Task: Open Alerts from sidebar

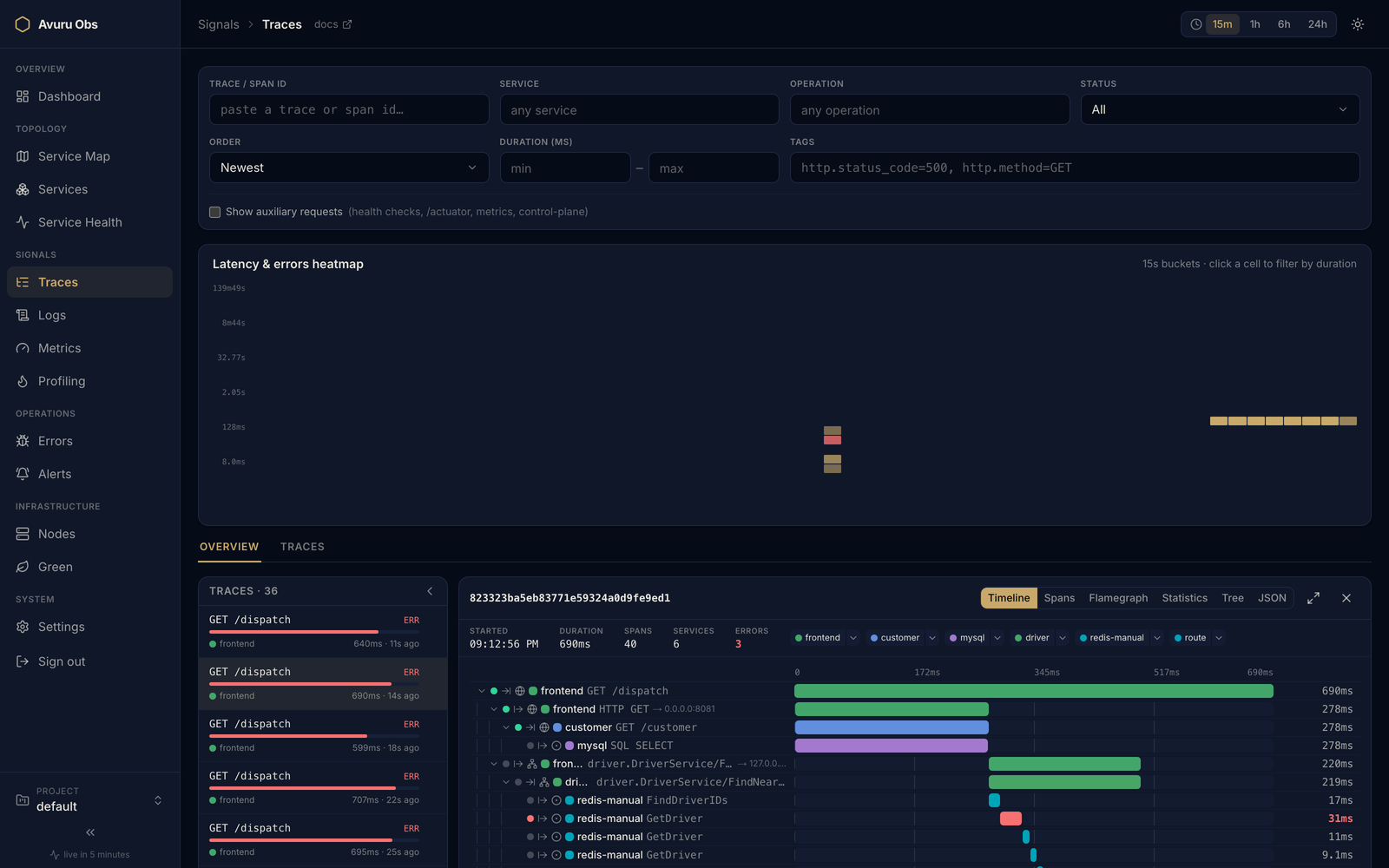Action: pyautogui.click(x=89, y=474)
